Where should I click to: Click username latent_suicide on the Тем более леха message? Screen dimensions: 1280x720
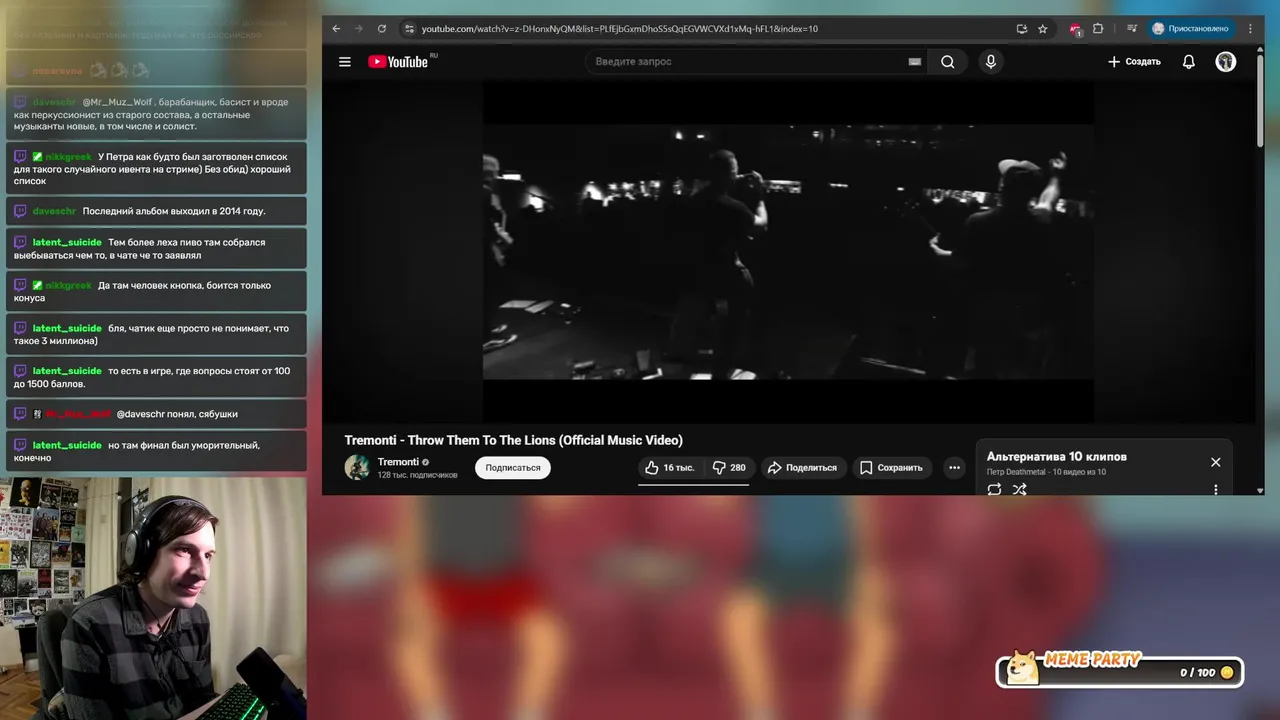click(67, 242)
